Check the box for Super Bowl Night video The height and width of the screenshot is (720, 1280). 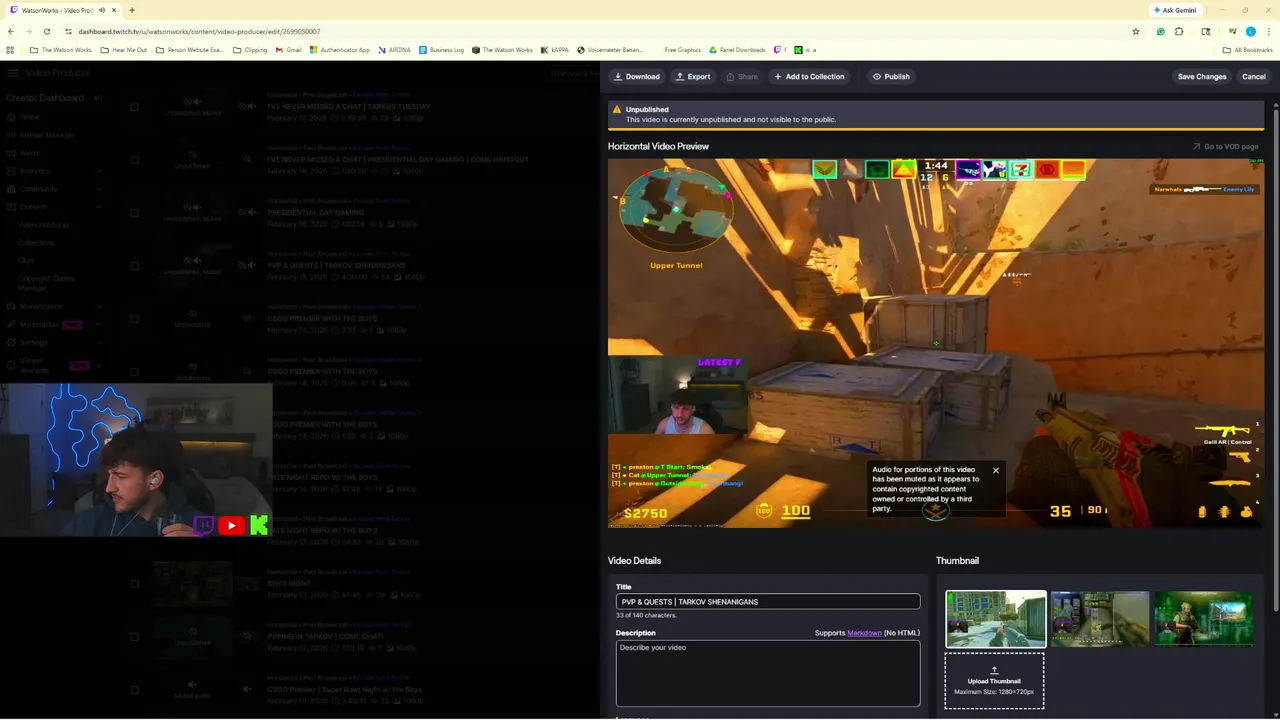pyautogui.click(x=134, y=689)
